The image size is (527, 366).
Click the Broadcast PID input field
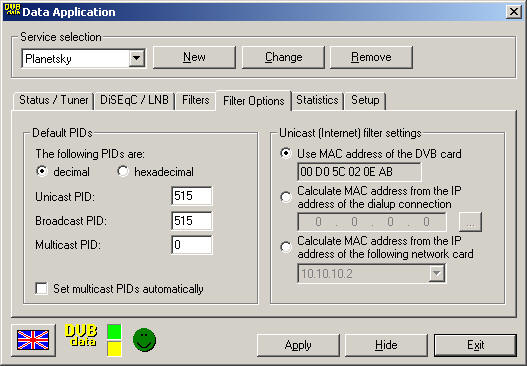[x=192, y=220]
